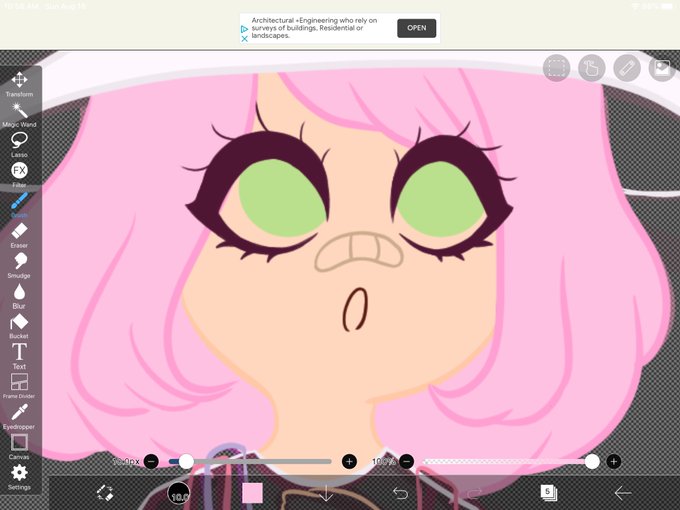
Task: Open the FX Filter tool
Action: [20, 174]
